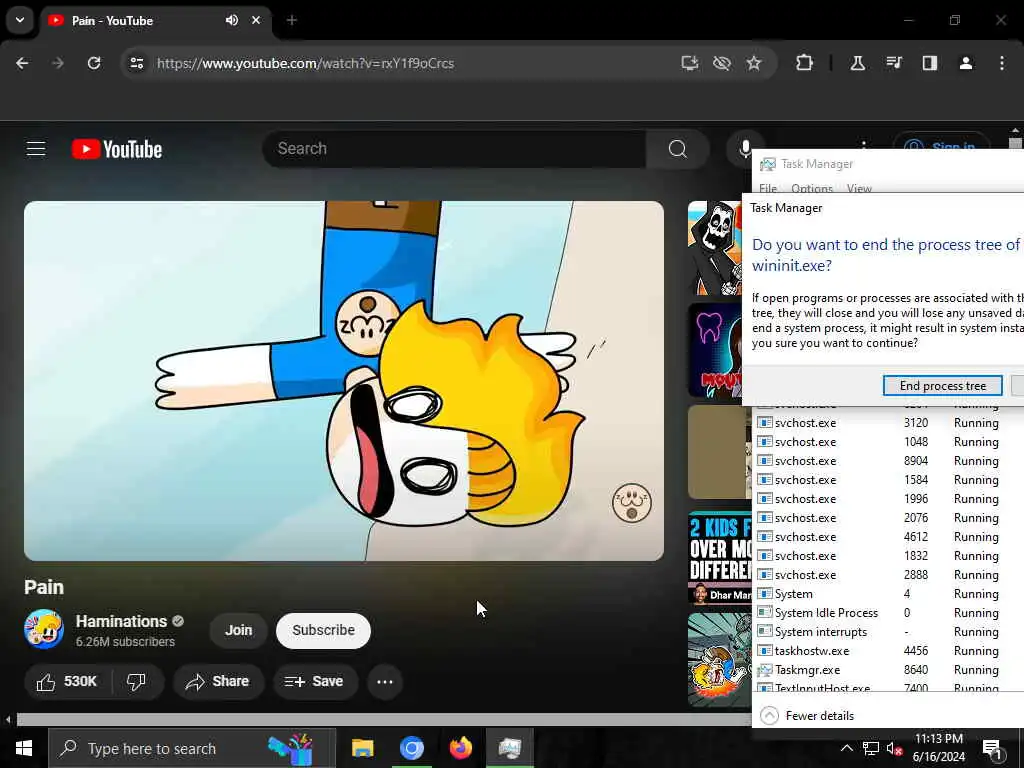Select the System process row
The height and width of the screenshot is (768, 1024).
tap(889, 594)
